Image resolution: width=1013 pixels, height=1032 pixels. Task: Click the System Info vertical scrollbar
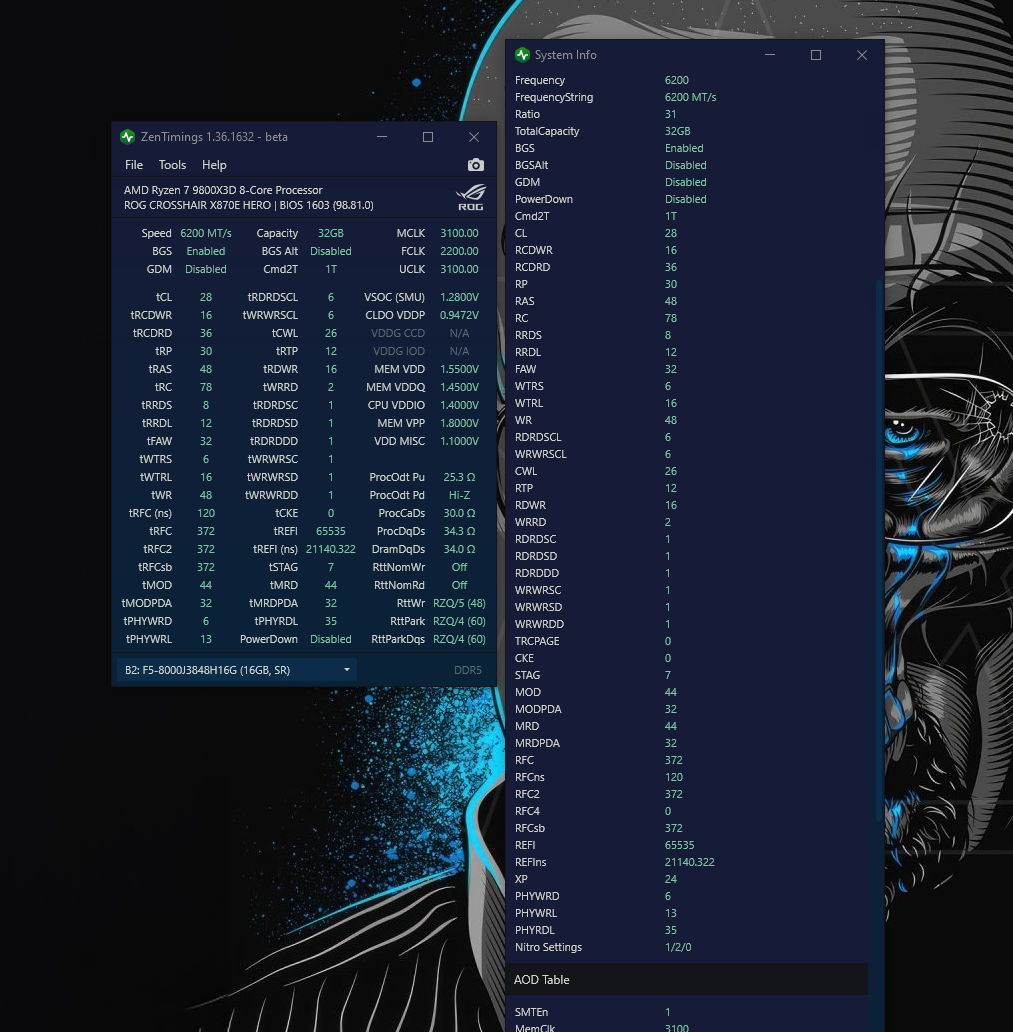[879, 550]
